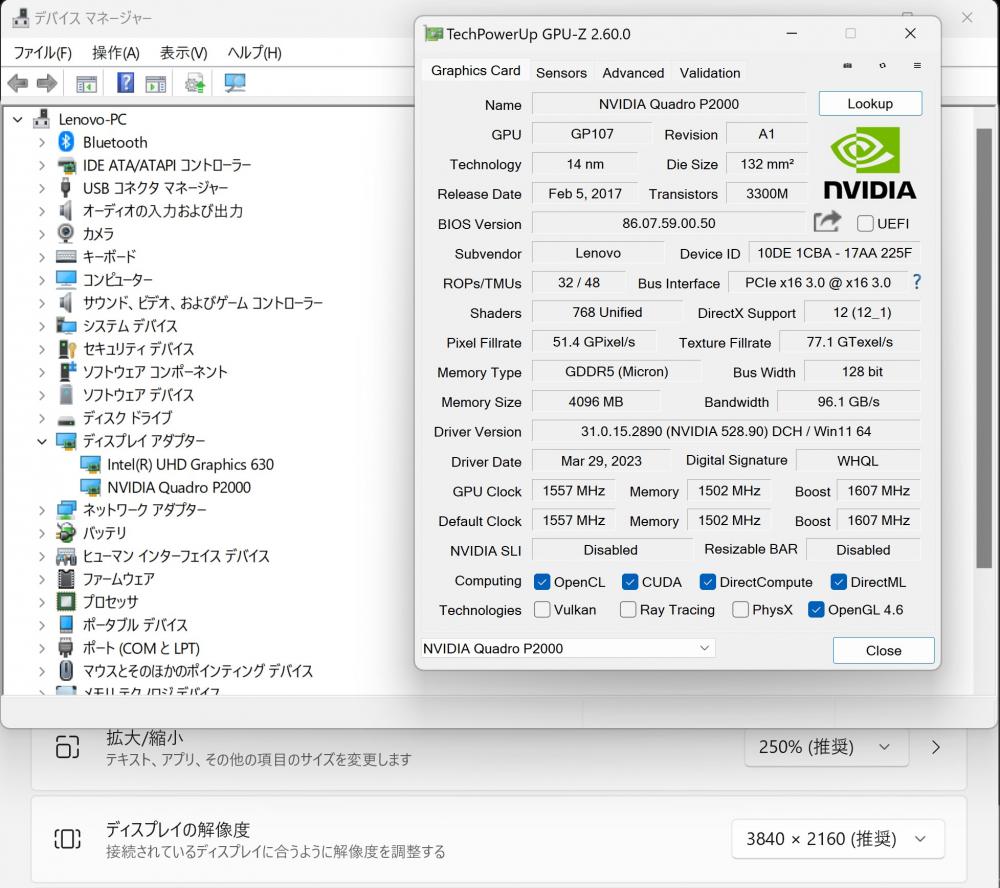Click the Close button in GPU-Z
Viewport: 1000px width, 888px height.
(x=883, y=650)
